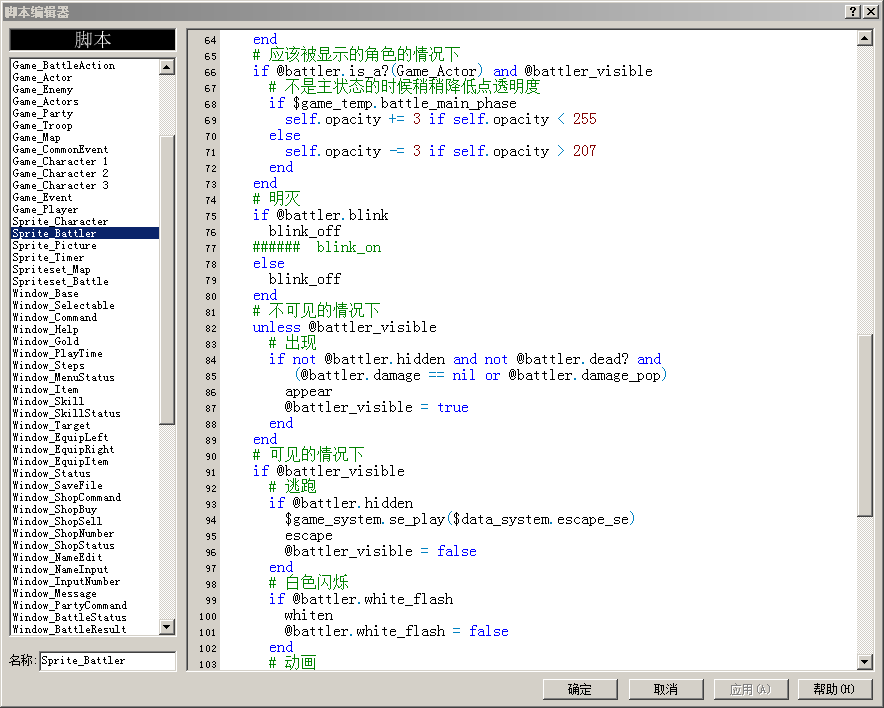Click the 帮助 (Help) button
The width and height of the screenshot is (884, 708).
834,689
